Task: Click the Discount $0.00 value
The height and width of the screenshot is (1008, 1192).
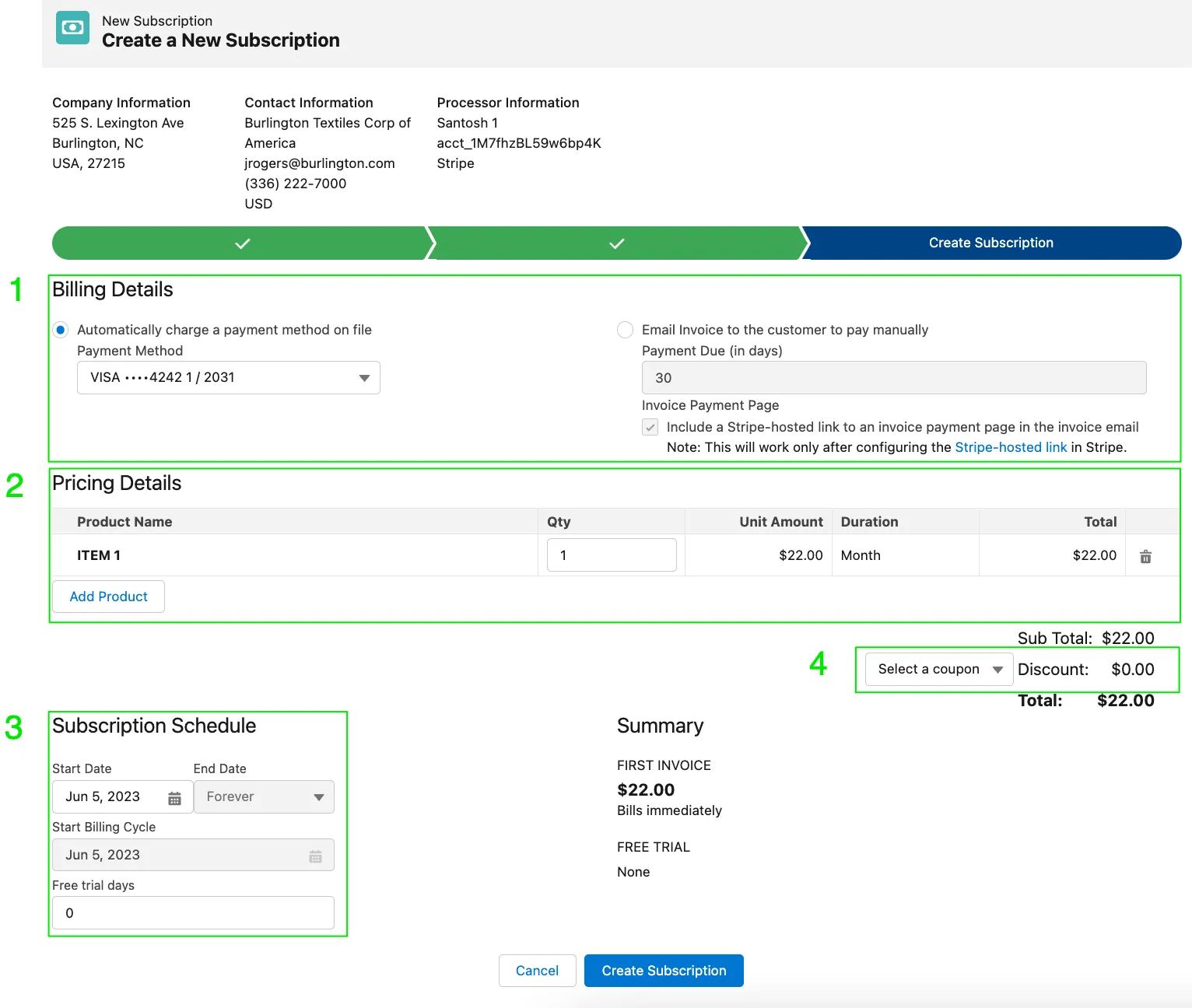Action: click(x=1133, y=670)
